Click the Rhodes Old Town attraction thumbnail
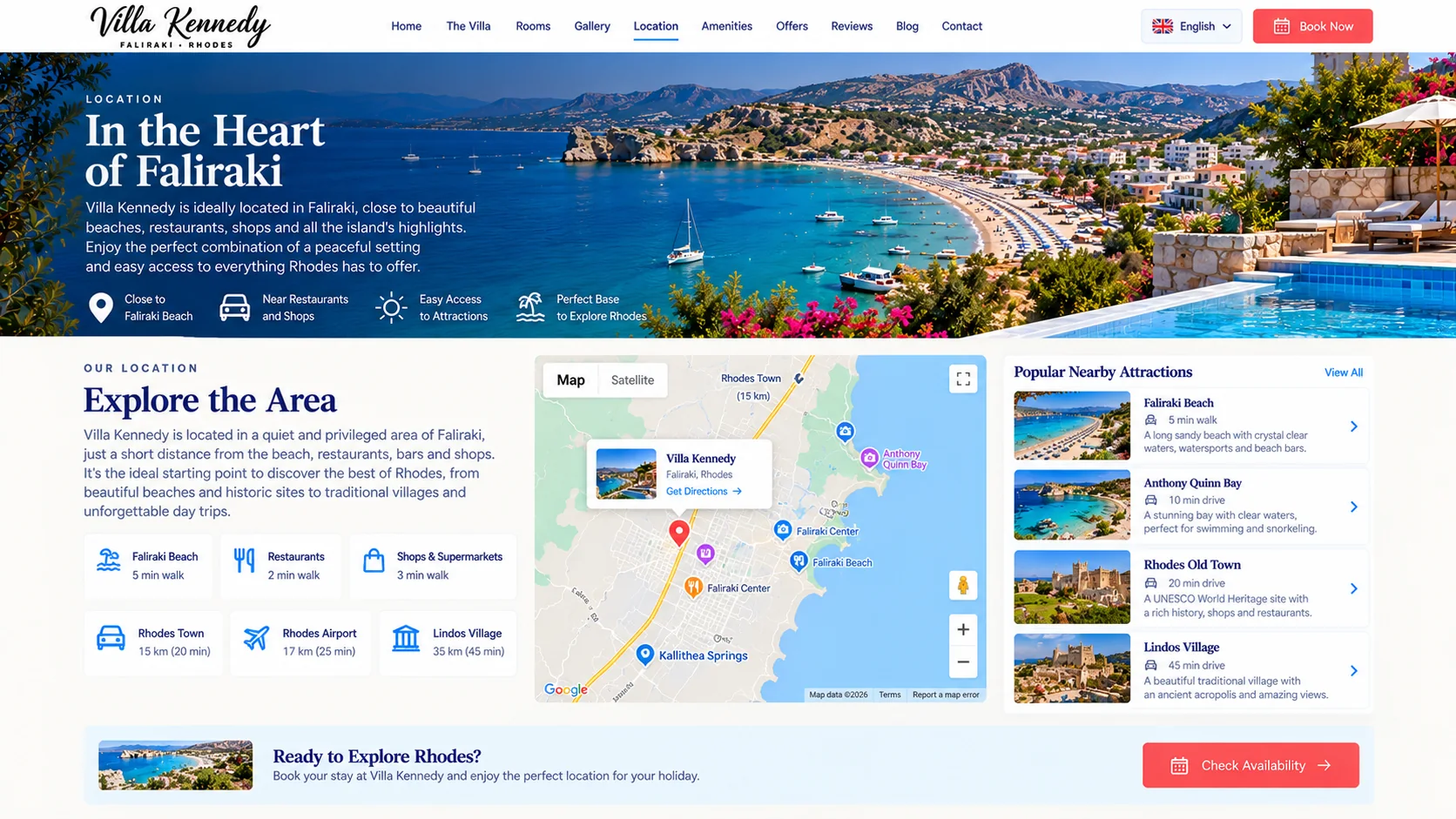This screenshot has height=819, width=1456. click(1072, 587)
